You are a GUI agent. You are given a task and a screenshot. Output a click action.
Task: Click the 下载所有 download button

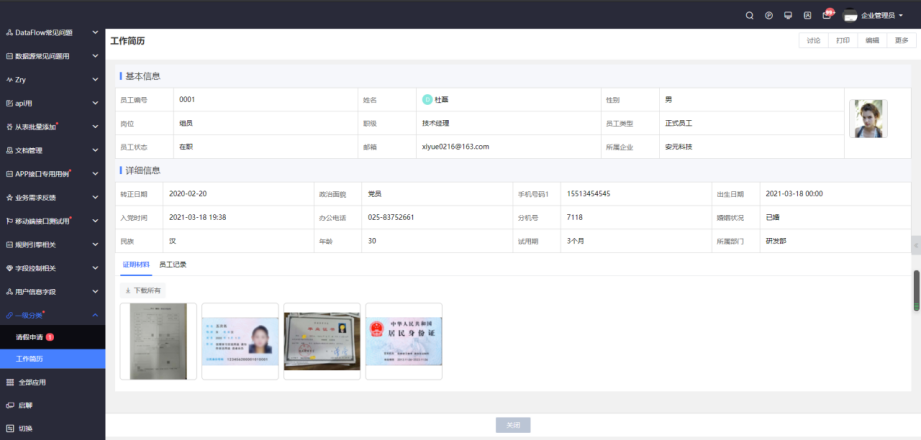coord(143,290)
